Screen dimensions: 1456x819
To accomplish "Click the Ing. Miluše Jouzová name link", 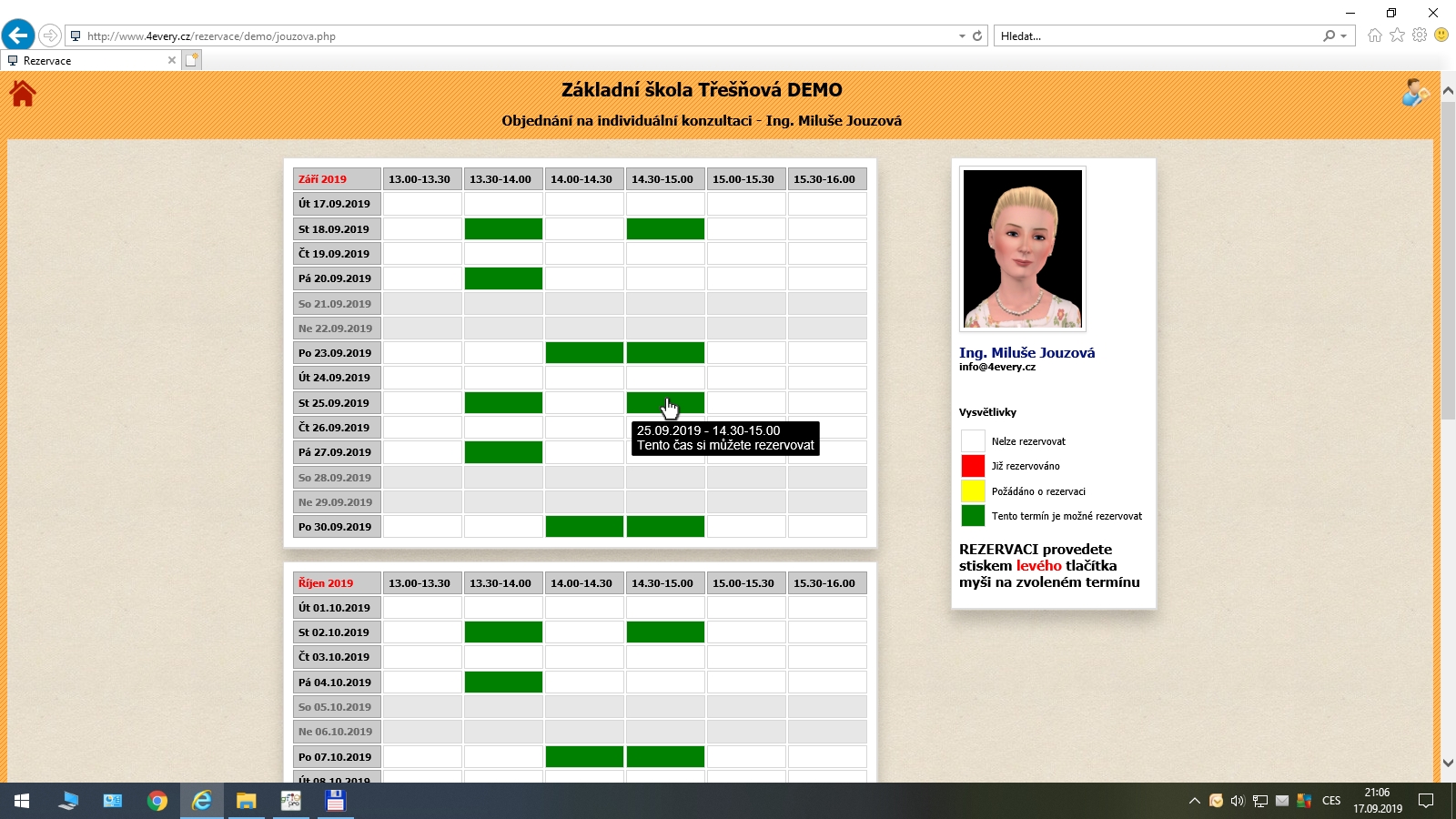I will [x=1026, y=352].
